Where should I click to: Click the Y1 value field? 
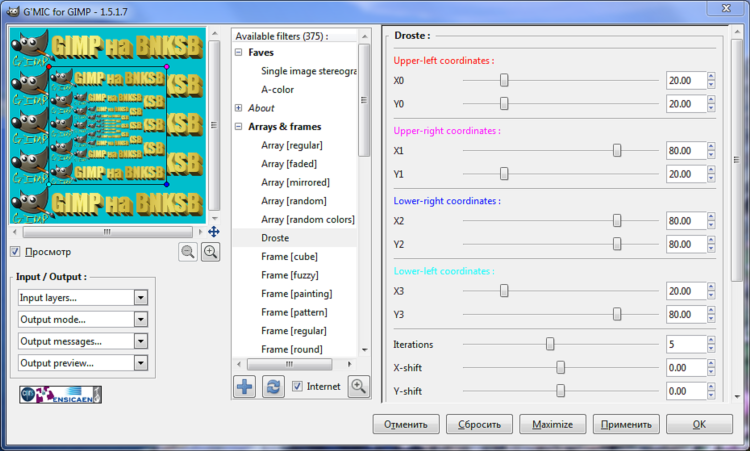[x=686, y=174]
